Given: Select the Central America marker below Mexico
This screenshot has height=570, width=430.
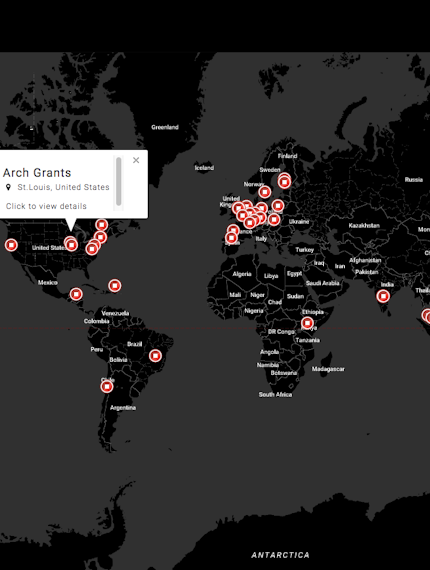Looking at the screenshot, I should (76, 294).
